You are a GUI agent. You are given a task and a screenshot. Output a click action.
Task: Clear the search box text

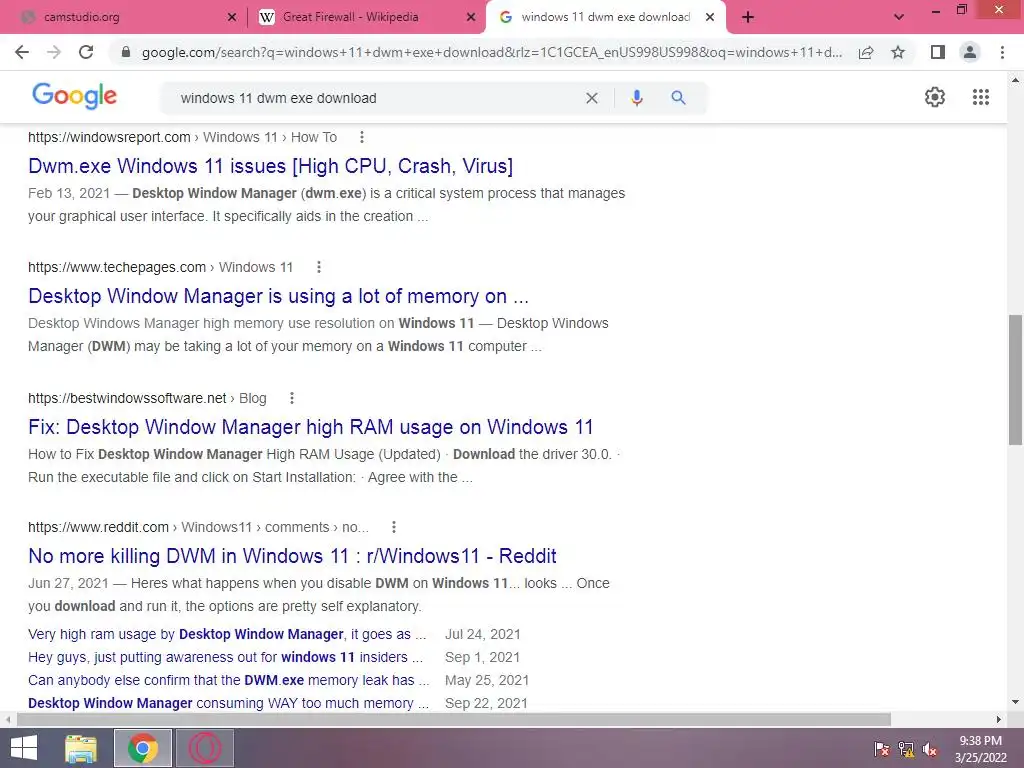click(592, 98)
